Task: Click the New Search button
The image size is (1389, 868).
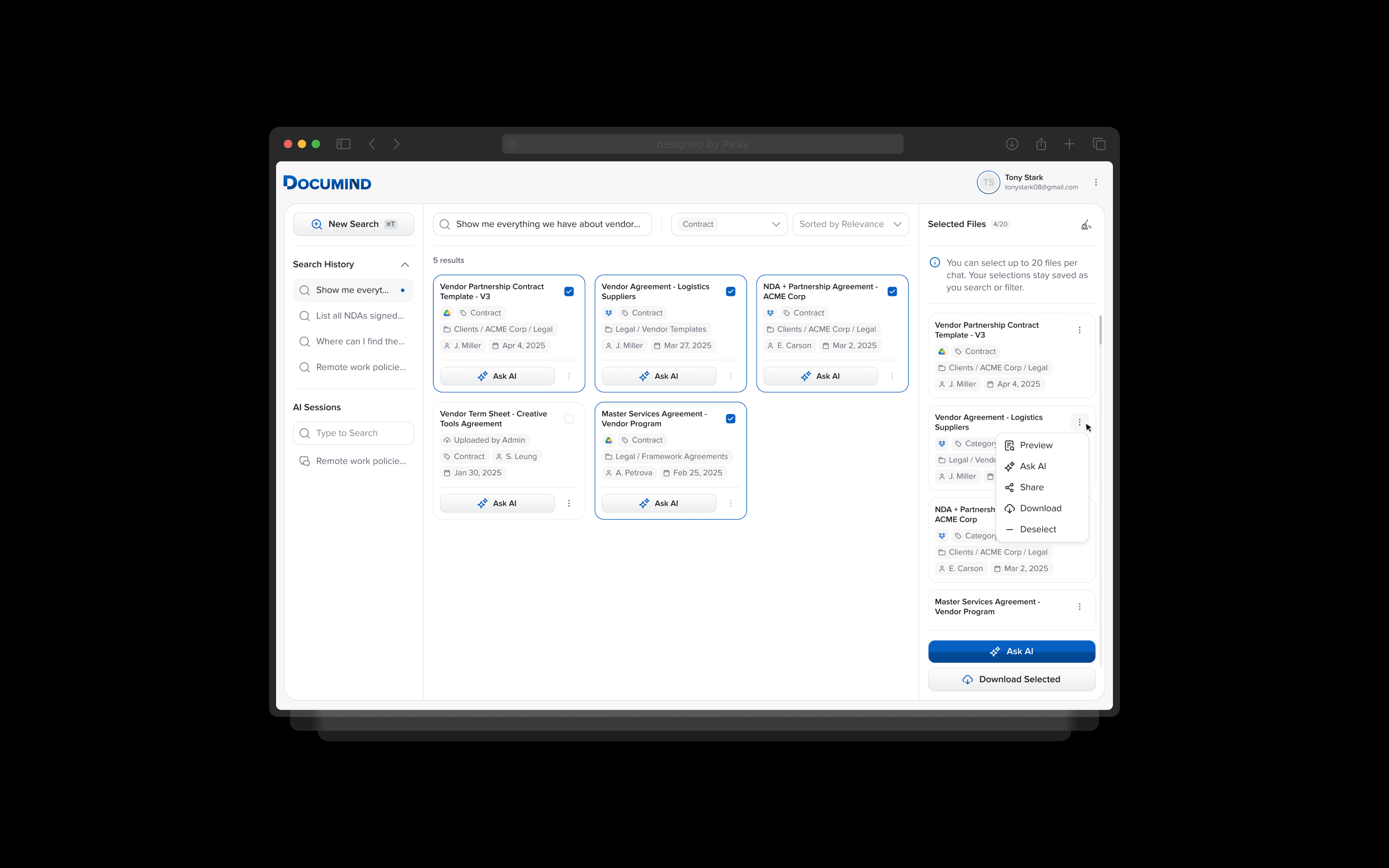Action: click(x=353, y=224)
